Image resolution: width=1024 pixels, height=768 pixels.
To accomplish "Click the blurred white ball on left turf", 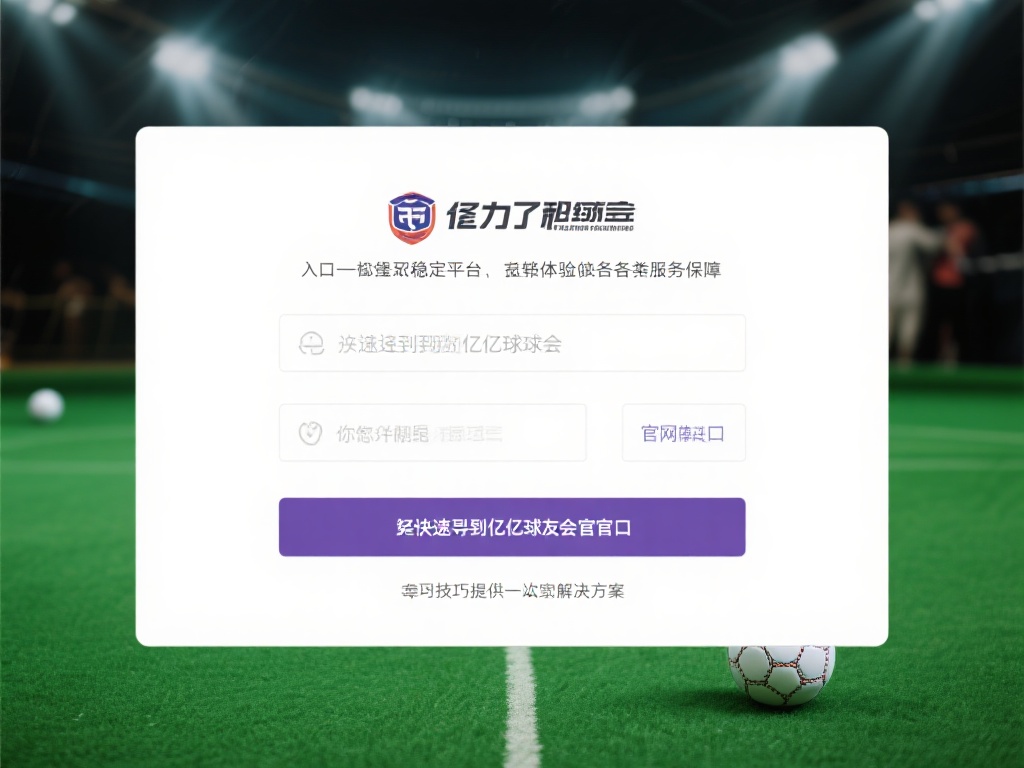I will tap(46, 405).
